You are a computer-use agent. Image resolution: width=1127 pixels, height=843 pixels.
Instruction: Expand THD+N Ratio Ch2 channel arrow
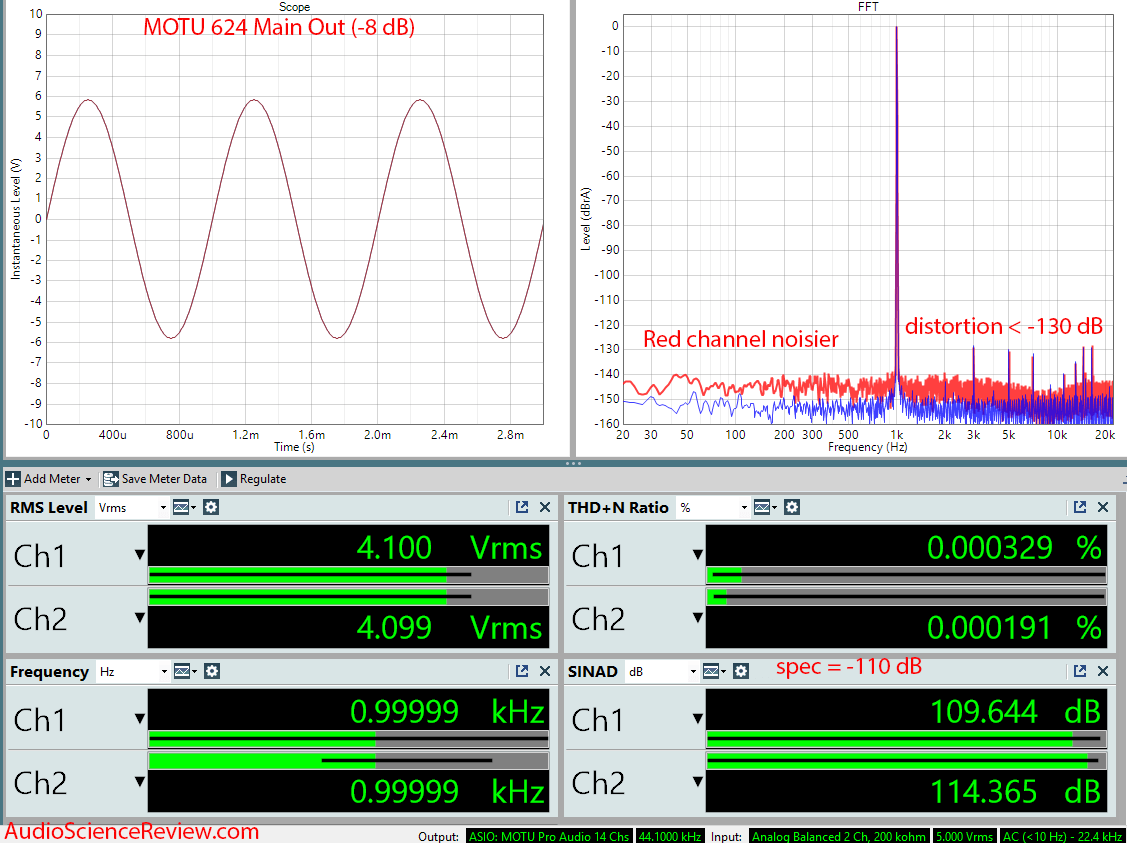coord(697,618)
